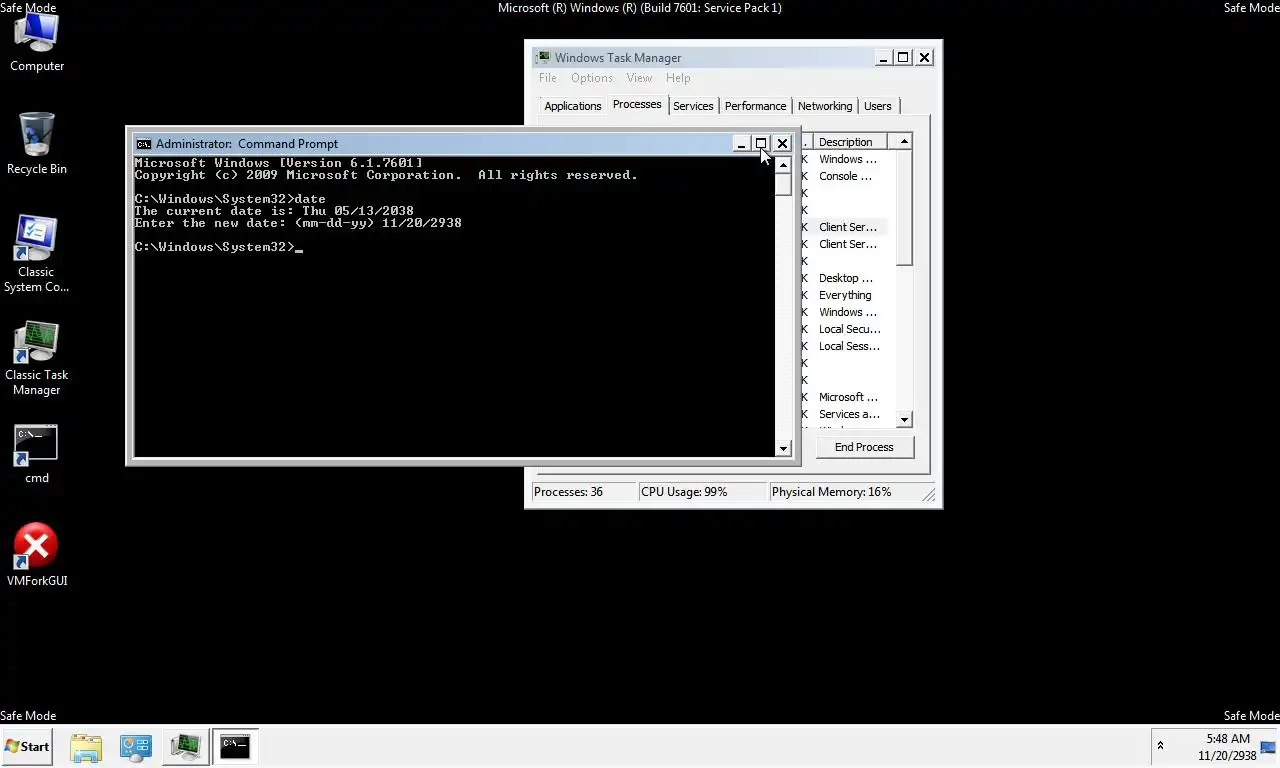The image size is (1280, 768).
Task: Click the C:\Windows\System32> prompt line with cursor
Action: pos(218,247)
